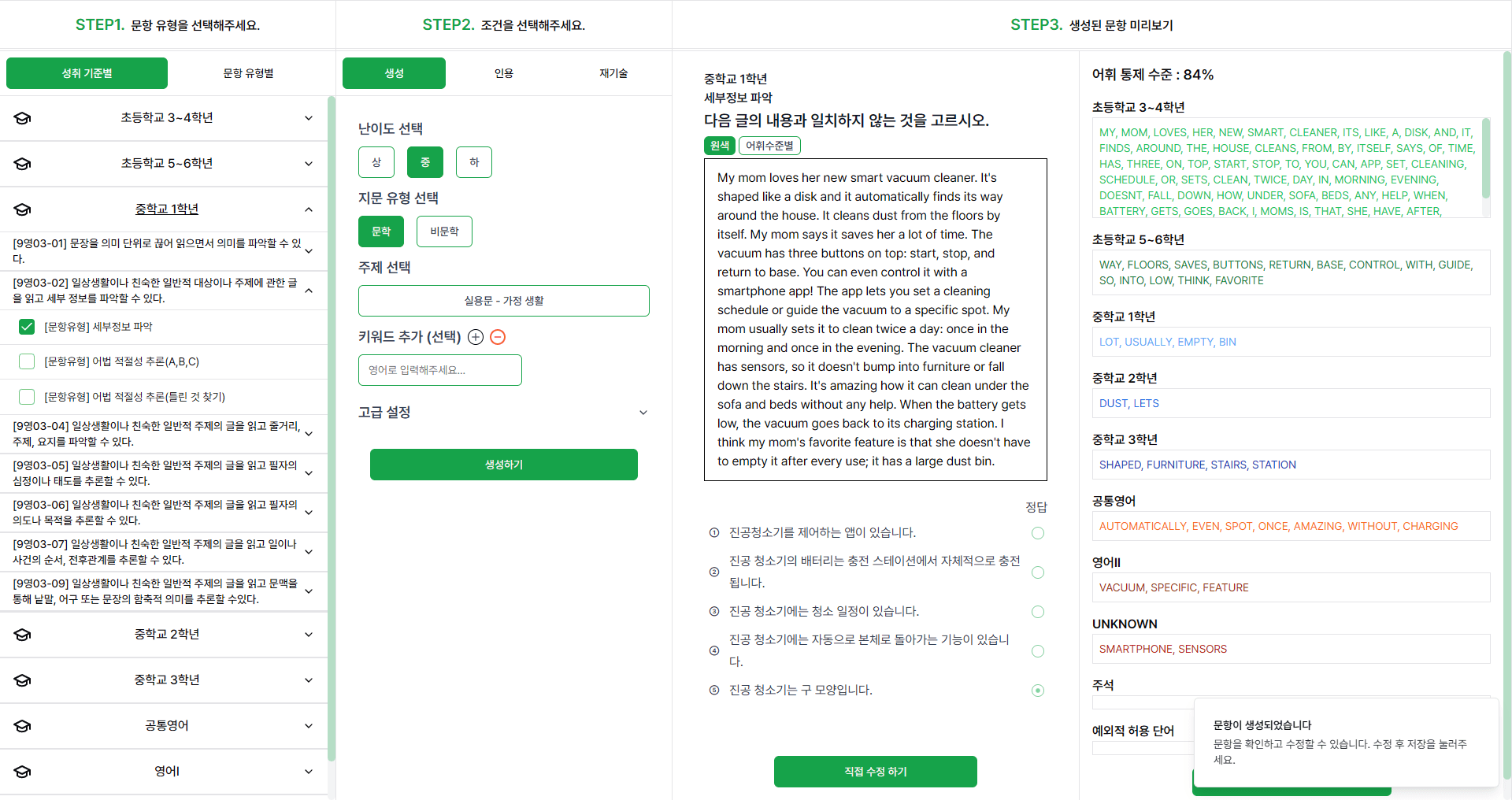Click the 직접 수정 하기 button
This screenshot has height=800, width=1512.
(875, 772)
